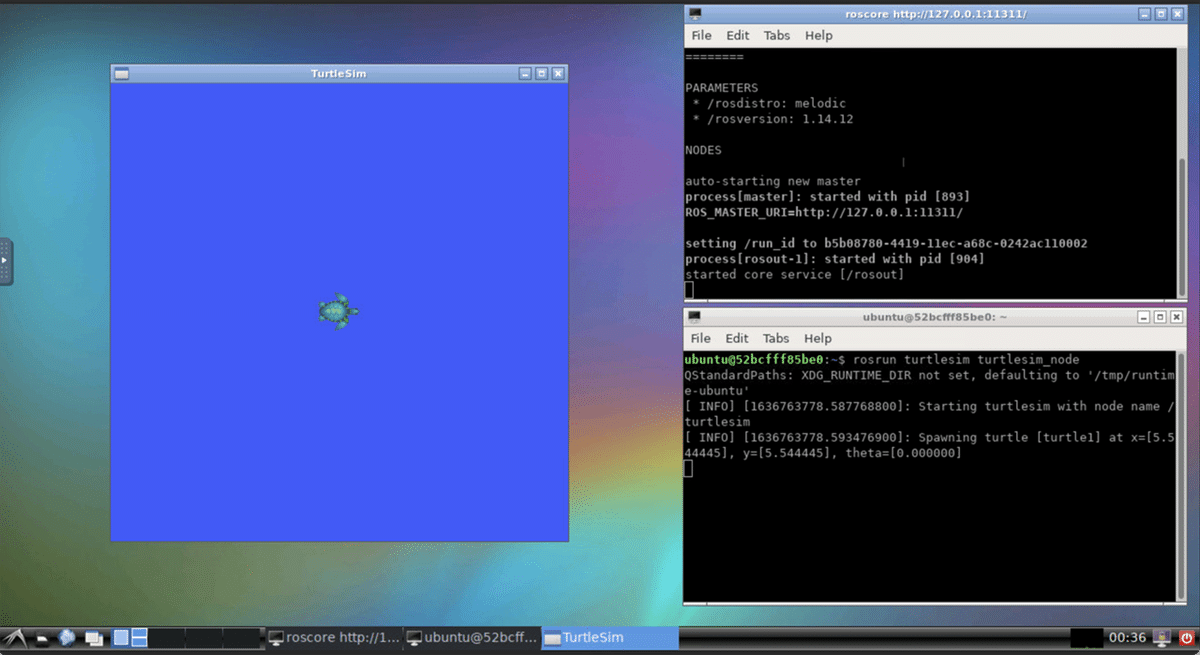Click the "setting /run_id to" line

click(x=886, y=243)
